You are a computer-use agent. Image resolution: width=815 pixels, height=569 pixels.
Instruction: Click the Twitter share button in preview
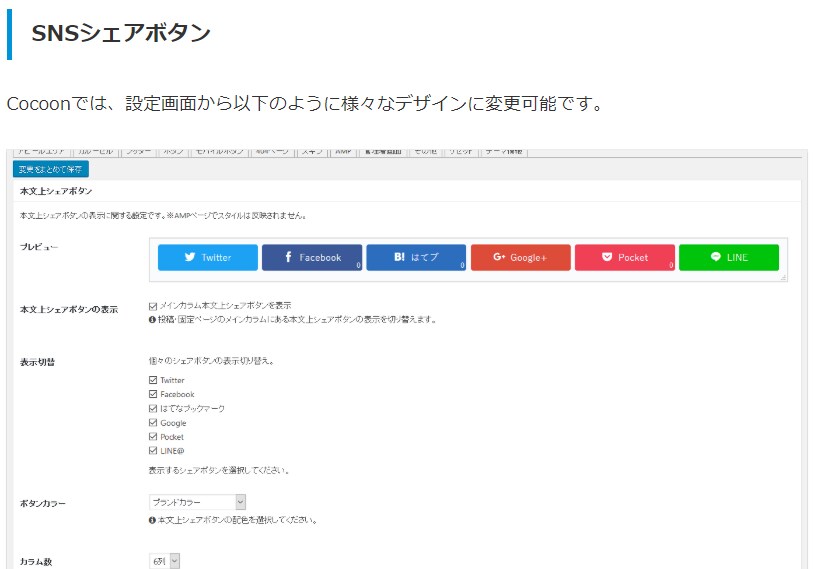[x=207, y=257]
